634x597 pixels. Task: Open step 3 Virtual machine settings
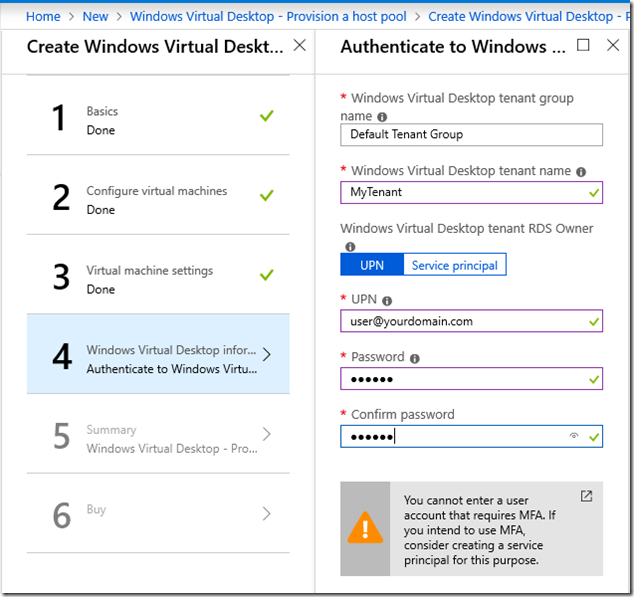click(x=158, y=274)
